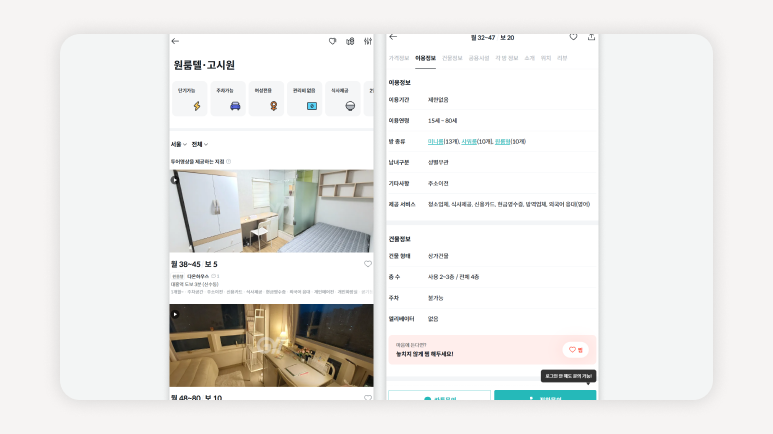Click the 찜 heart button in pink banner
773x434 pixels.
(575, 350)
